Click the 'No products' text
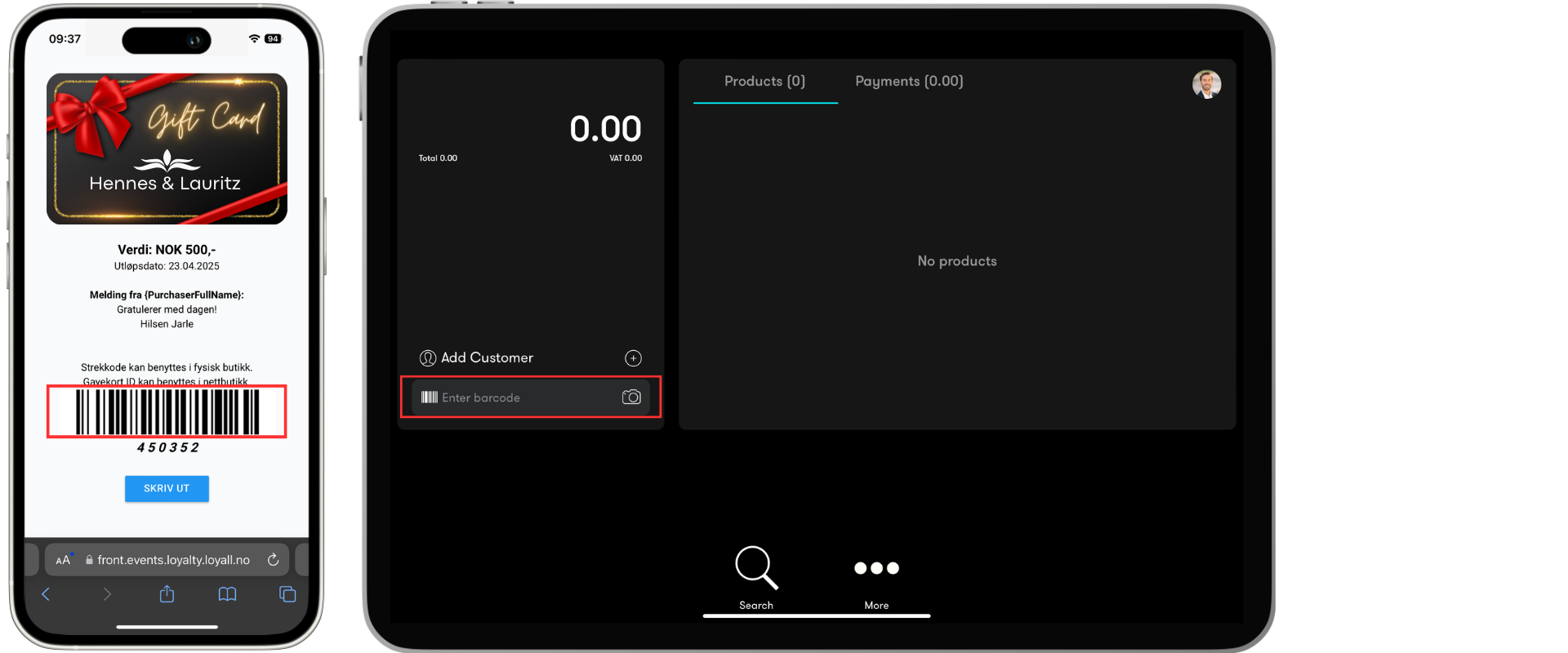This screenshot has height=653, width=1568. pos(957,261)
